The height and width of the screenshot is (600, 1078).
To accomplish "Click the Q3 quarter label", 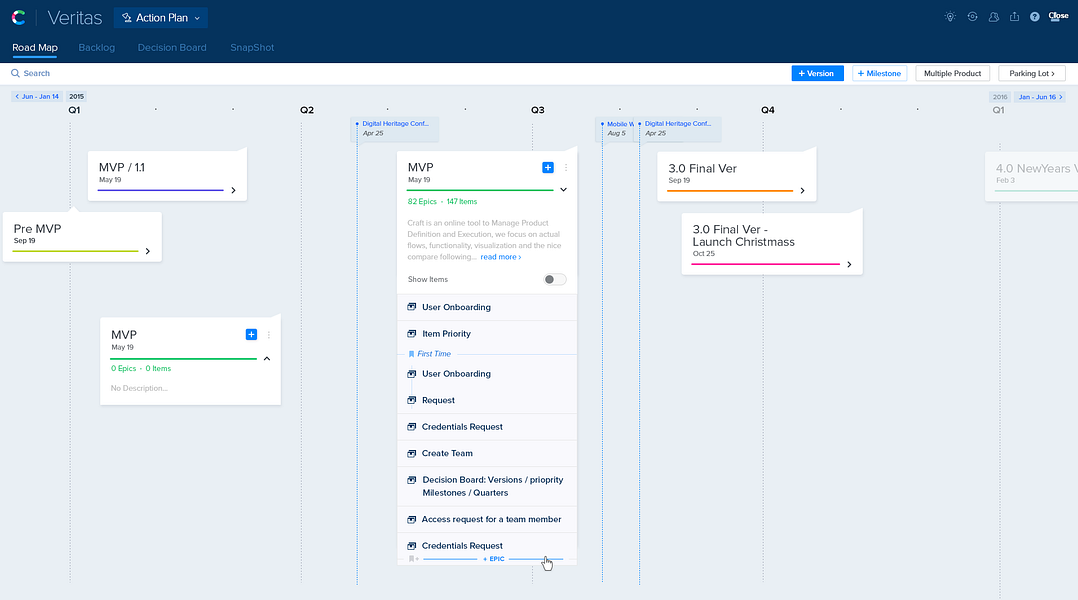I will tap(538, 110).
